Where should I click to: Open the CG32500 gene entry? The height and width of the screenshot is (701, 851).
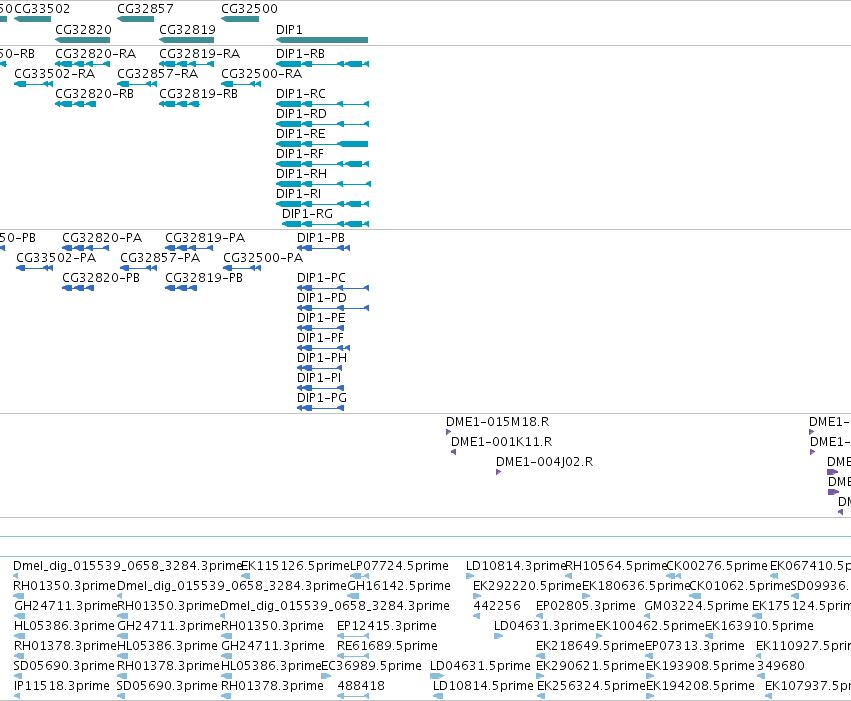point(240,19)
